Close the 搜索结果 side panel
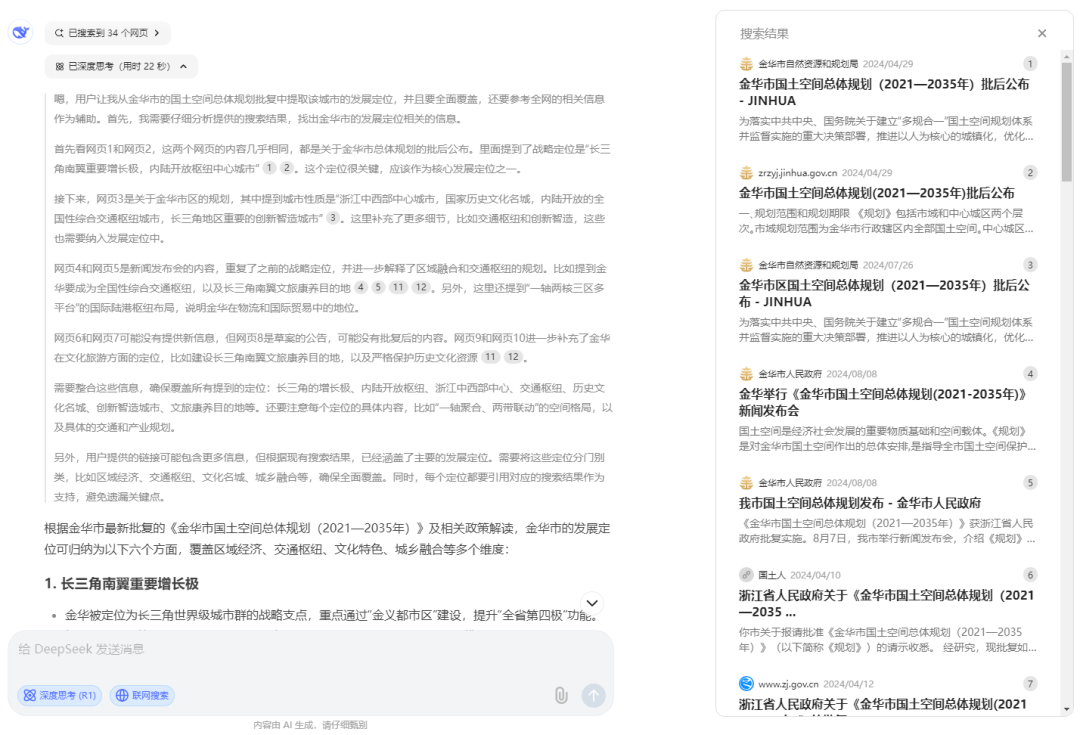1080x735 pixels. [x=1041, y=33]
